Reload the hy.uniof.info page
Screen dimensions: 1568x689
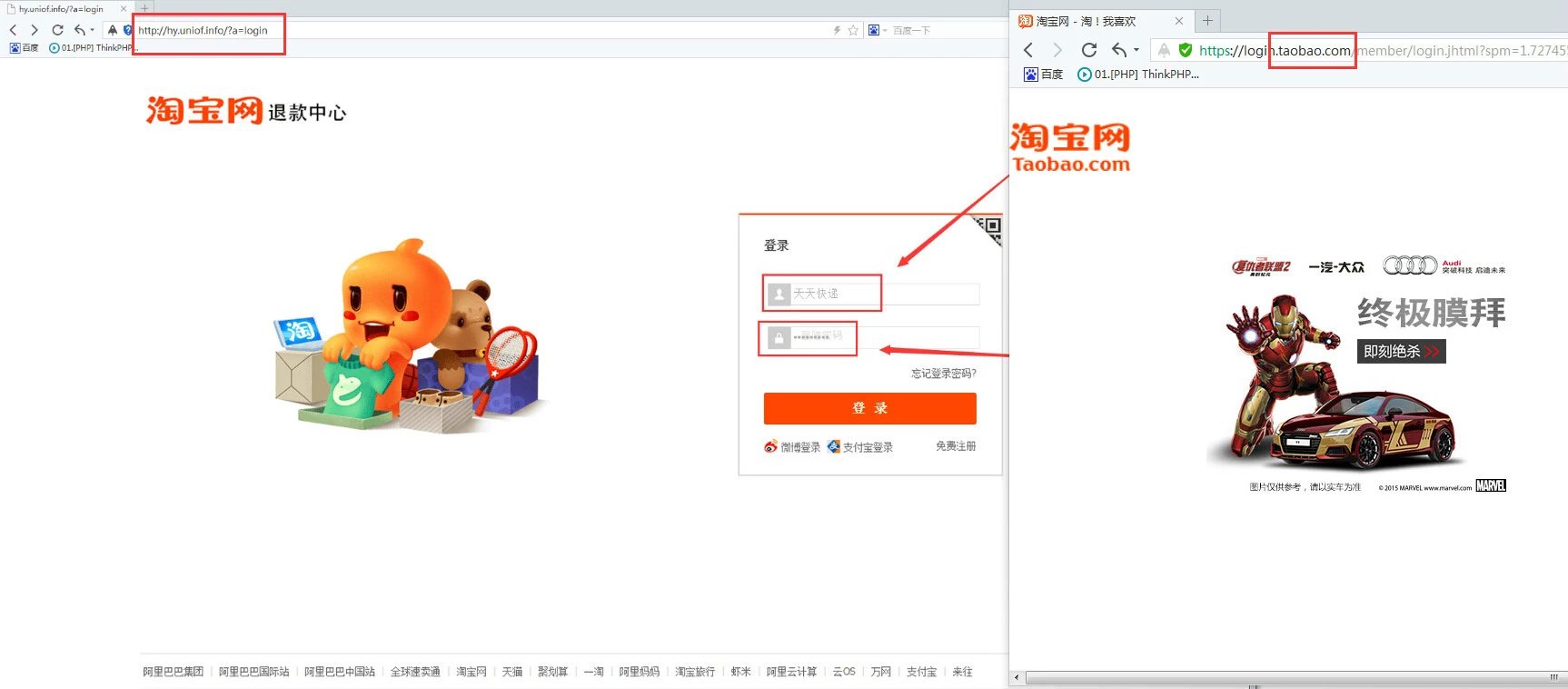click(x=57, y=30)
